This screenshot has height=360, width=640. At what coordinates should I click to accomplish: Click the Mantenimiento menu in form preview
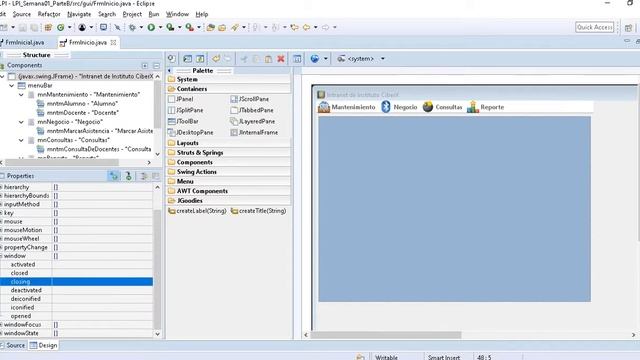(x=347, y=107)
